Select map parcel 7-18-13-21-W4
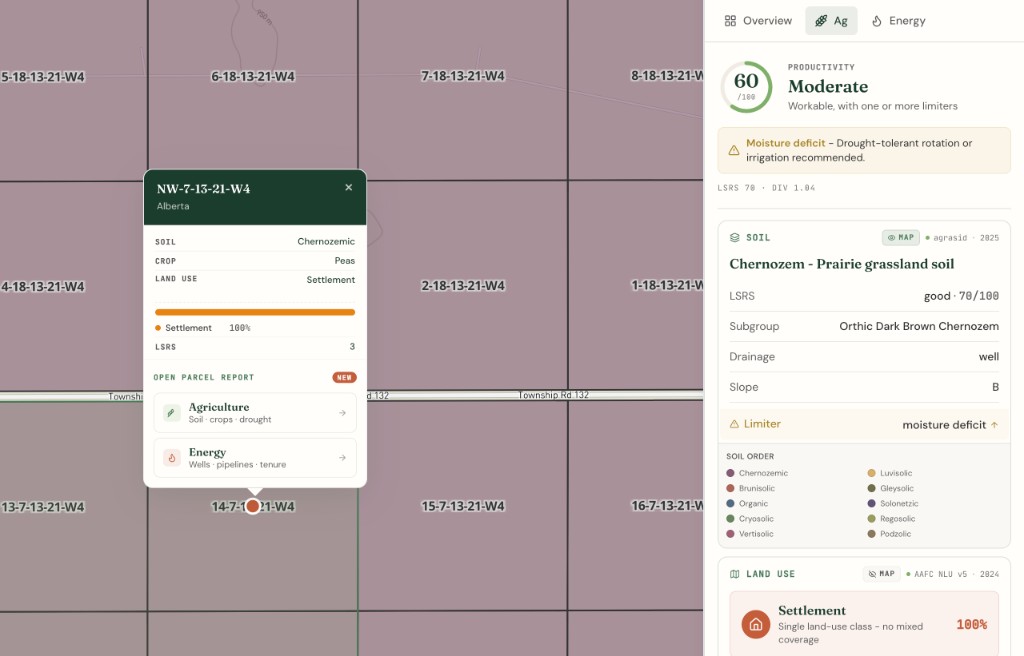 click(462, 76)
